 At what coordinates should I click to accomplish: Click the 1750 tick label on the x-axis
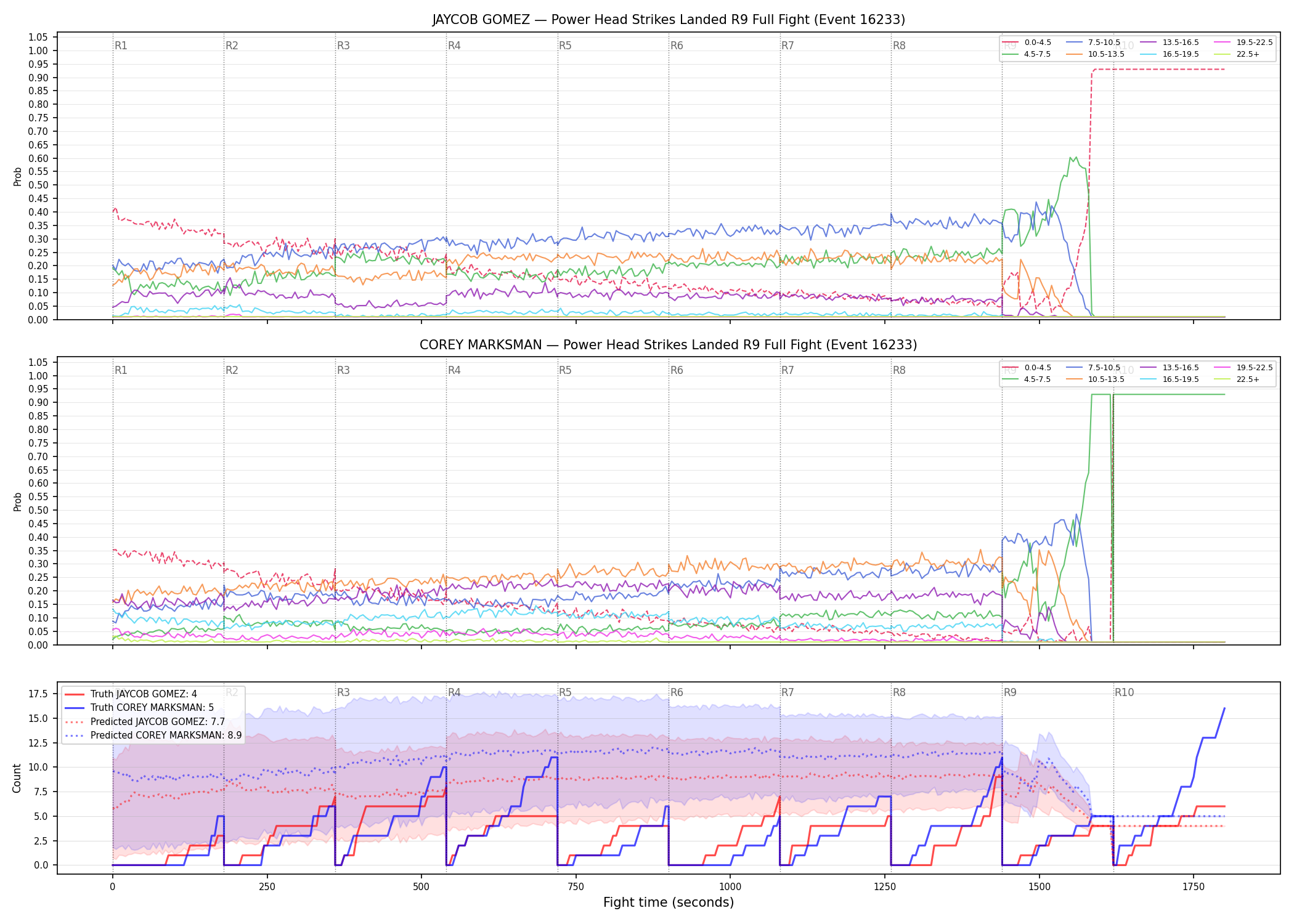pyautogui.click(x=1194, y=887)
